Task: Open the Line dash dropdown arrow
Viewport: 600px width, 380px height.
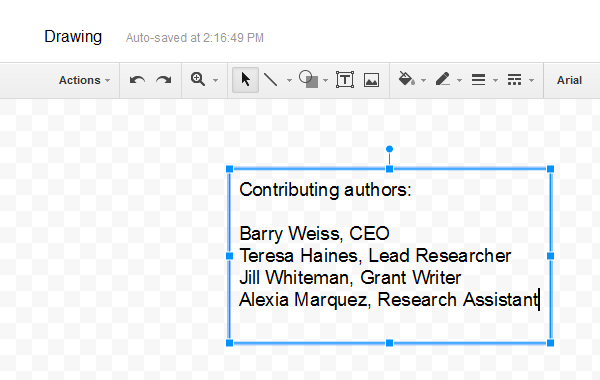Action: coord(531,80)
